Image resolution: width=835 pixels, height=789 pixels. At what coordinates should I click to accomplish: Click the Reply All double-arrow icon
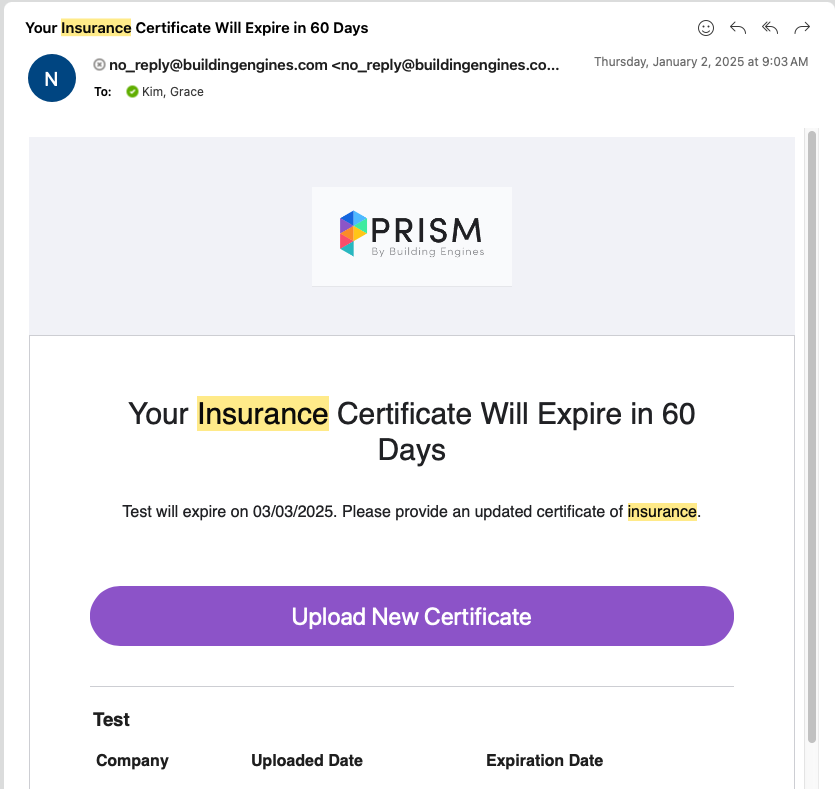click(x=769, y=28)
